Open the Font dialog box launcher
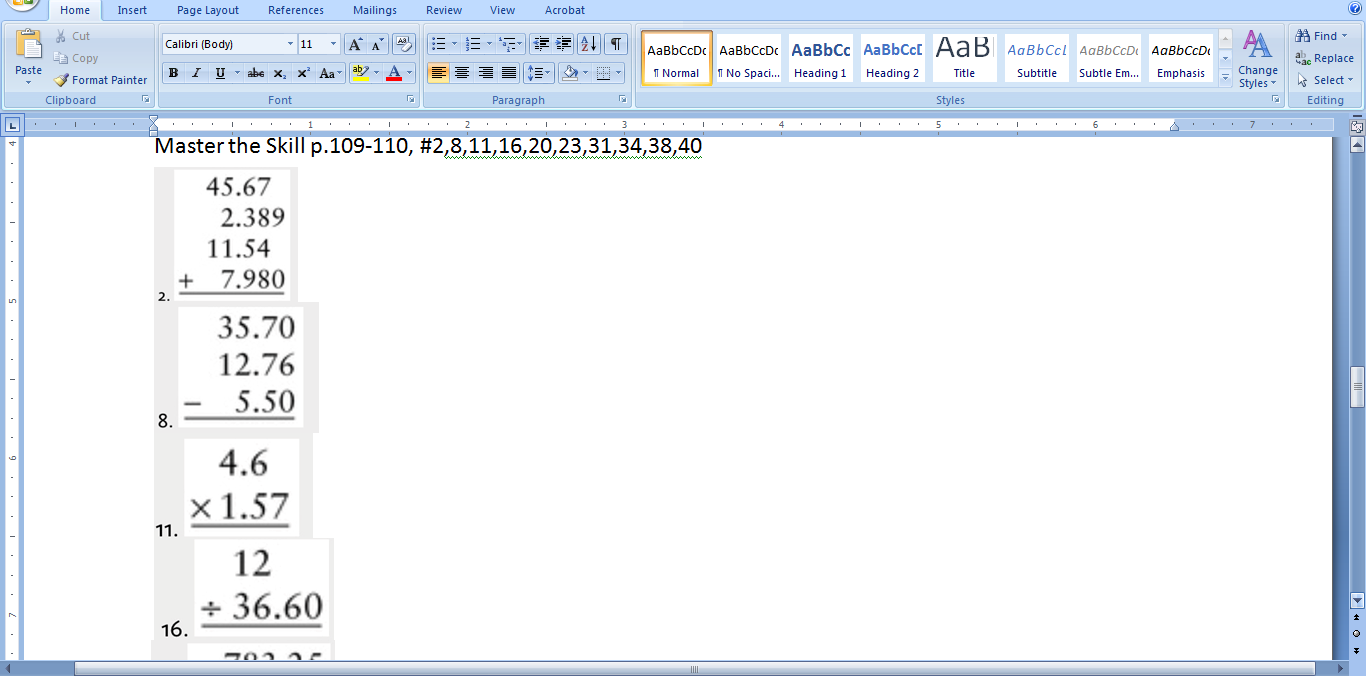Screen dimensions: 1366x676 (410, 99)
